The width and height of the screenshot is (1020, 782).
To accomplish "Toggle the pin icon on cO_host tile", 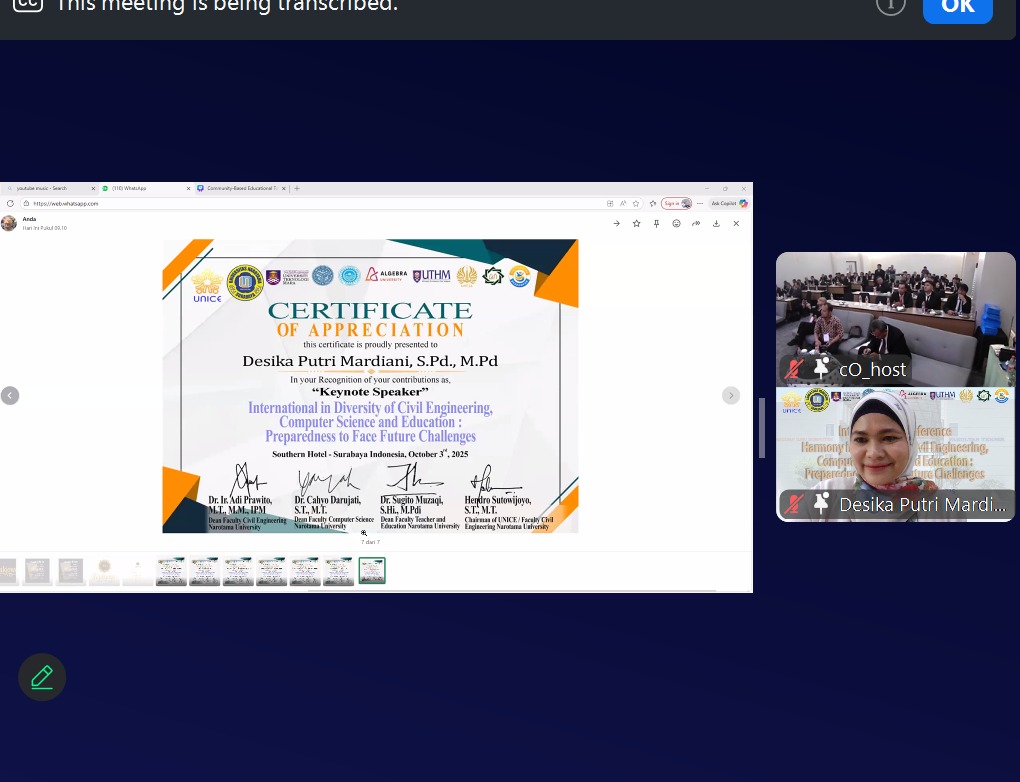I will [x=821, y=369].
